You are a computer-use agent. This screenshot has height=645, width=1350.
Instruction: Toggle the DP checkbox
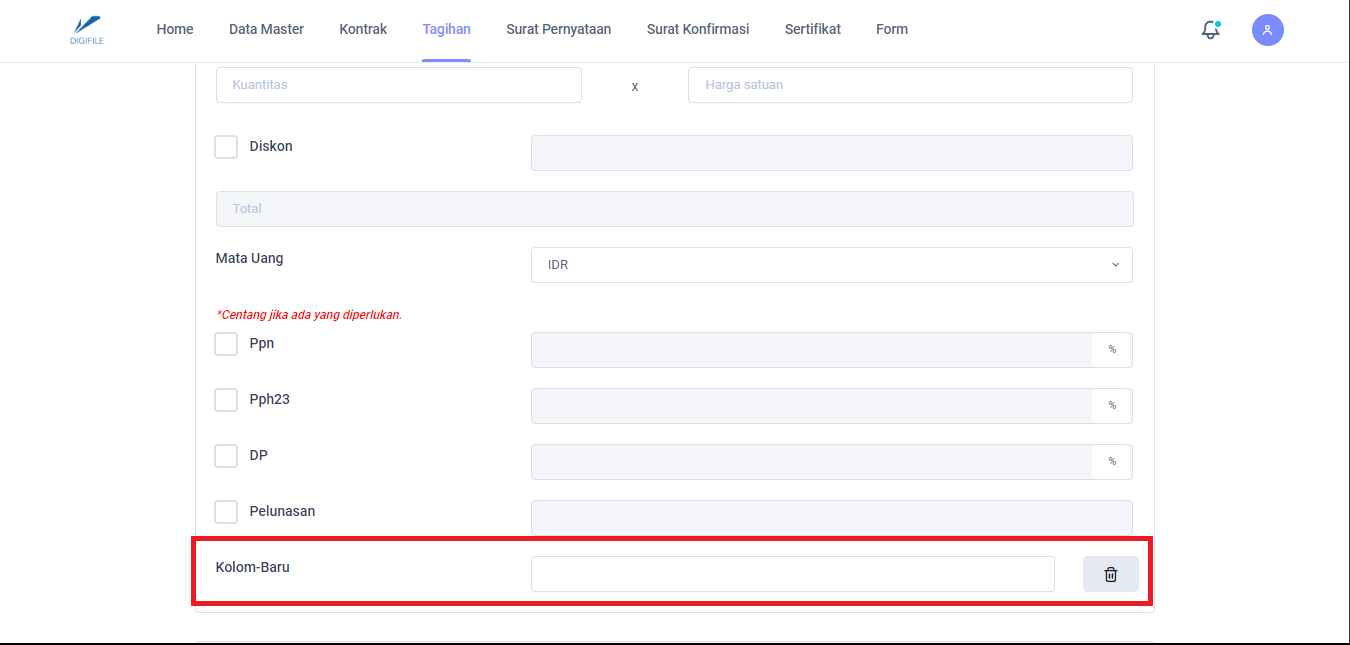(226, 456)
